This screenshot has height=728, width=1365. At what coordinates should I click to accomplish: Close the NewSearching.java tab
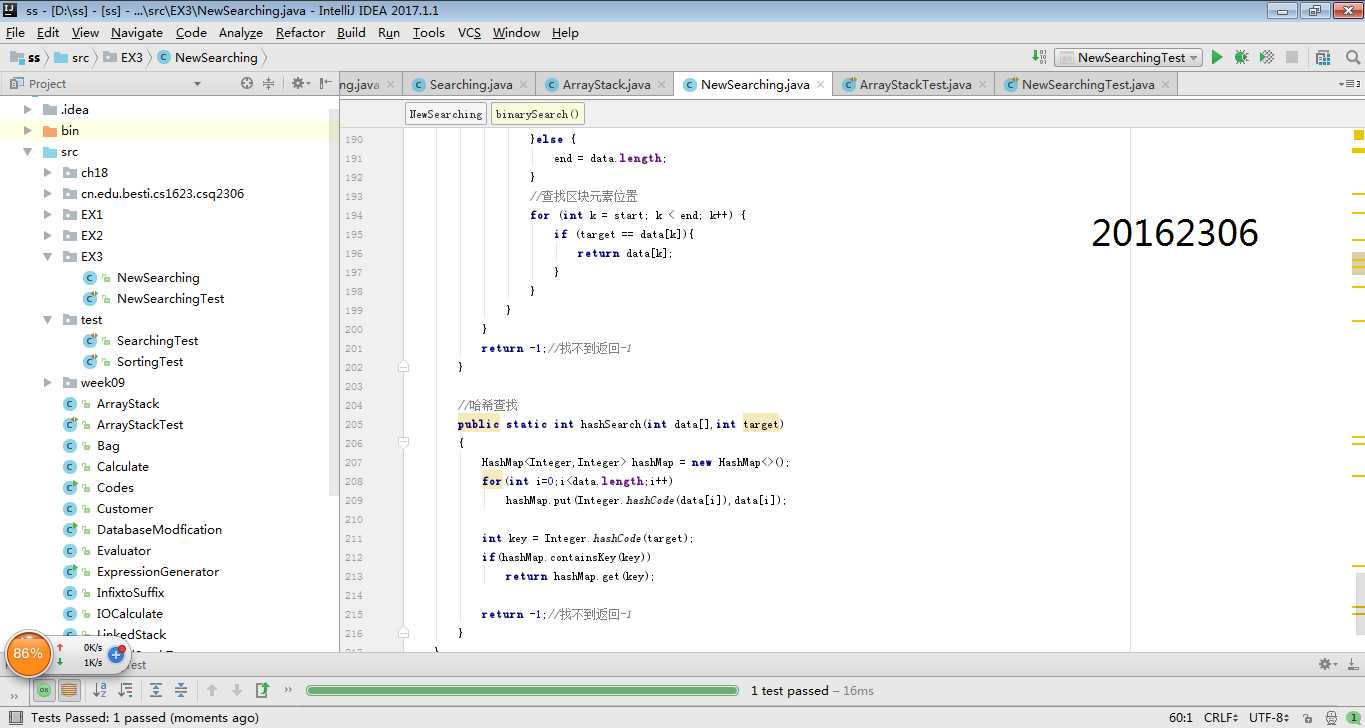[821, 85]
